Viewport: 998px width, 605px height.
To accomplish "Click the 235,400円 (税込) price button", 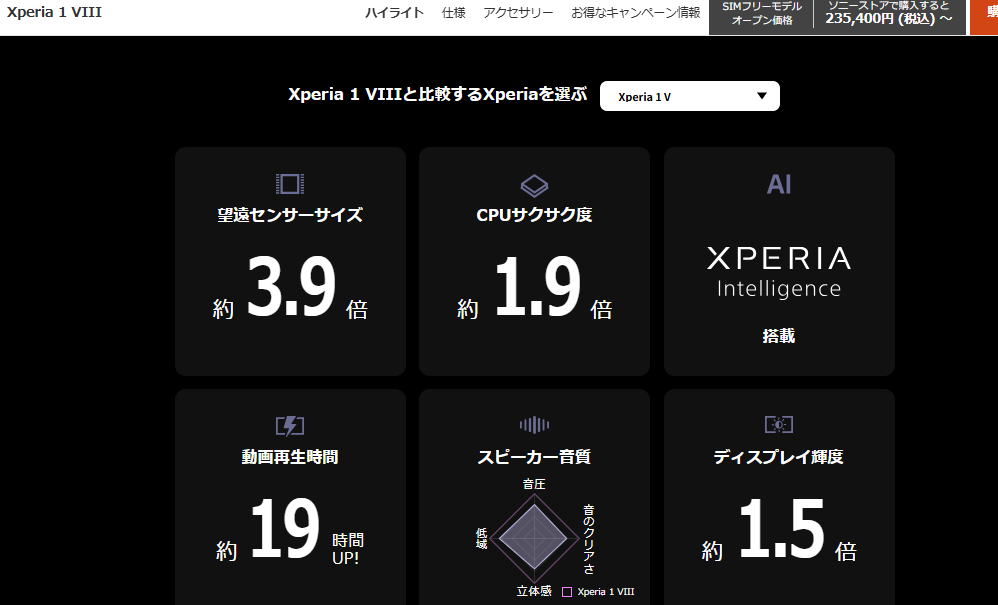I will [889, 13].
